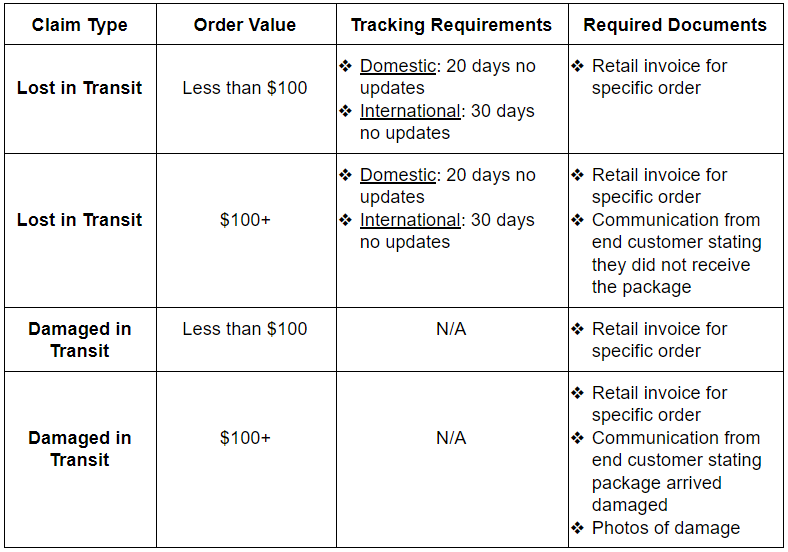
Task: Click underlined Domestic text in second row
Action: coord(398,175)
